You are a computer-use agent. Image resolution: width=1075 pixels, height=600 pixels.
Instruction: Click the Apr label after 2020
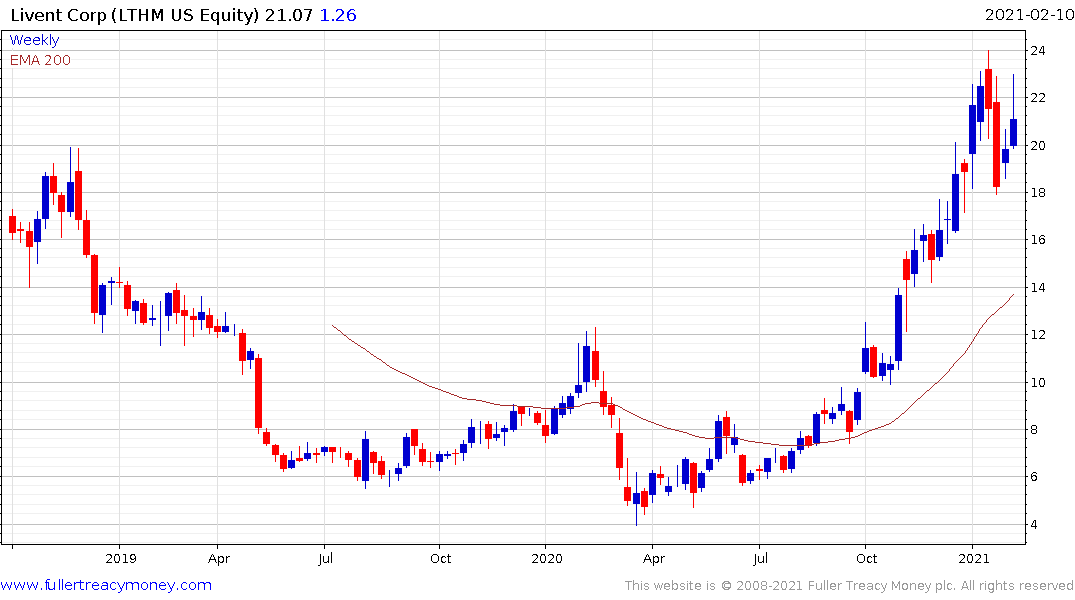point(653,558)
